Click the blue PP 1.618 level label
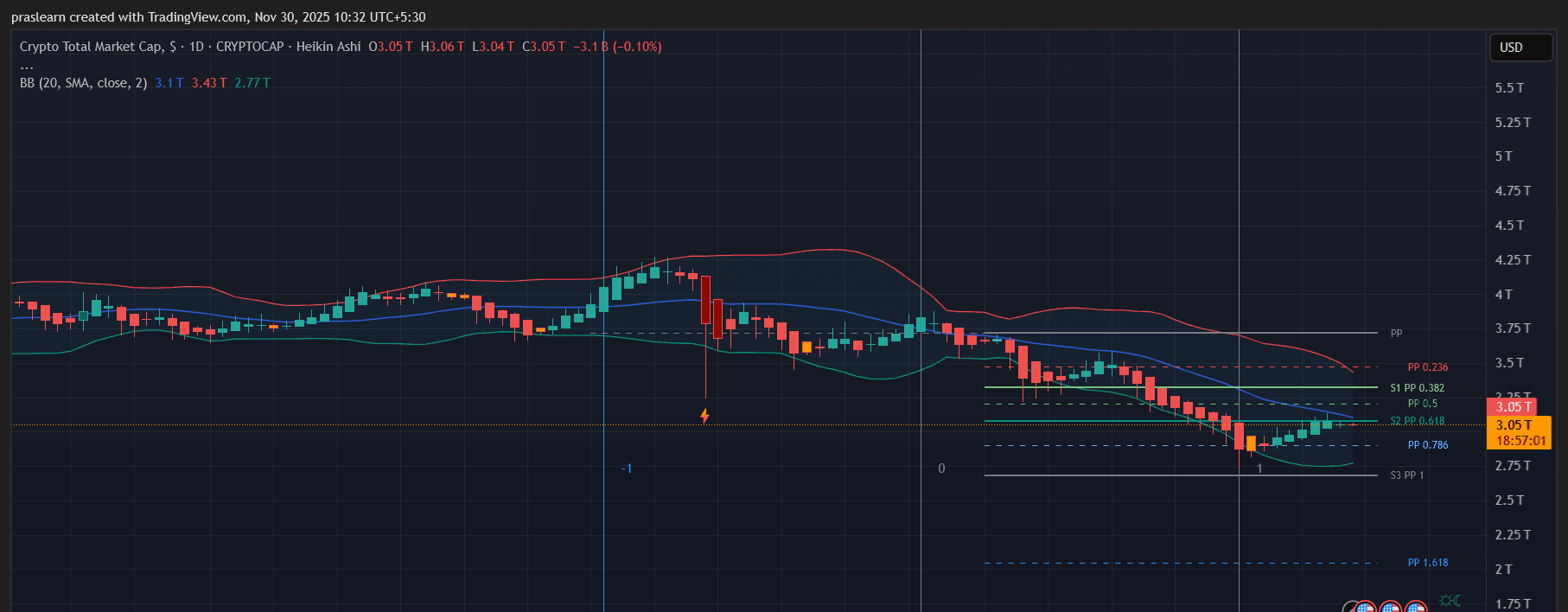Screen dimensions: 1568x612 coord(1428,563)
